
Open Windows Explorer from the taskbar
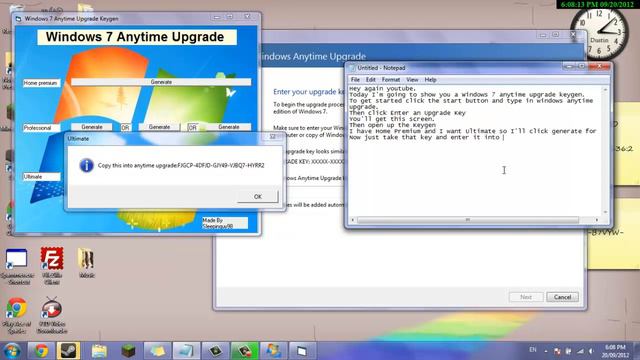[x=98, y=351]
